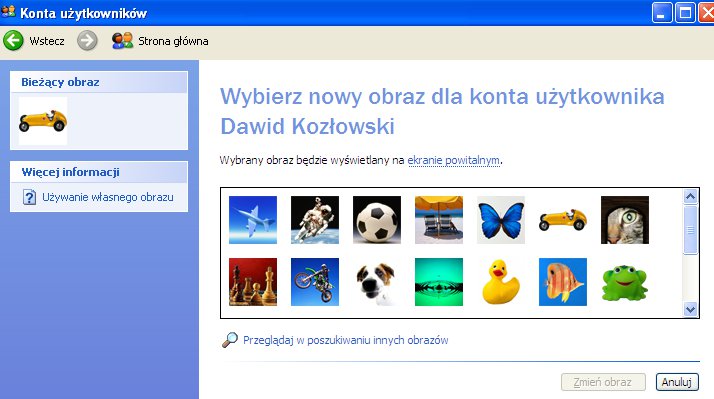This screenshot has width=714, height=399.
Task: Select the dog picture
Action: [x=377, y=282]
